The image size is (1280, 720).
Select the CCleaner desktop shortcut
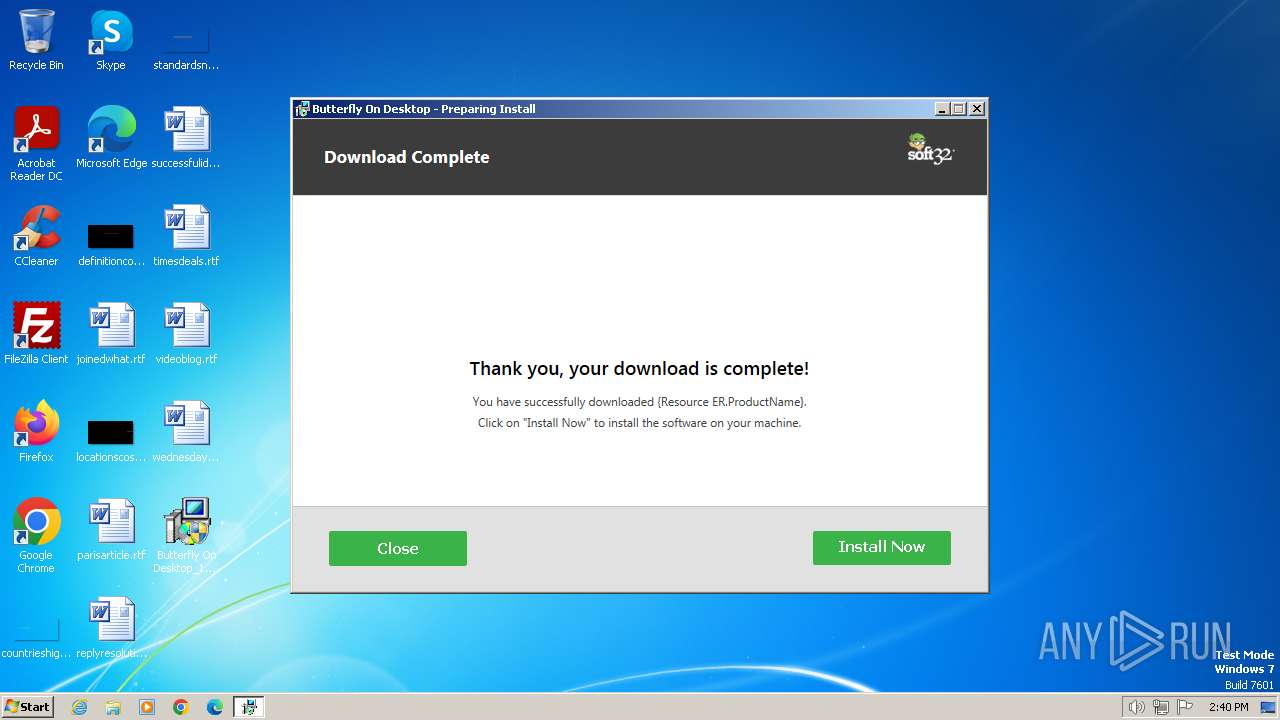point(36,236)
